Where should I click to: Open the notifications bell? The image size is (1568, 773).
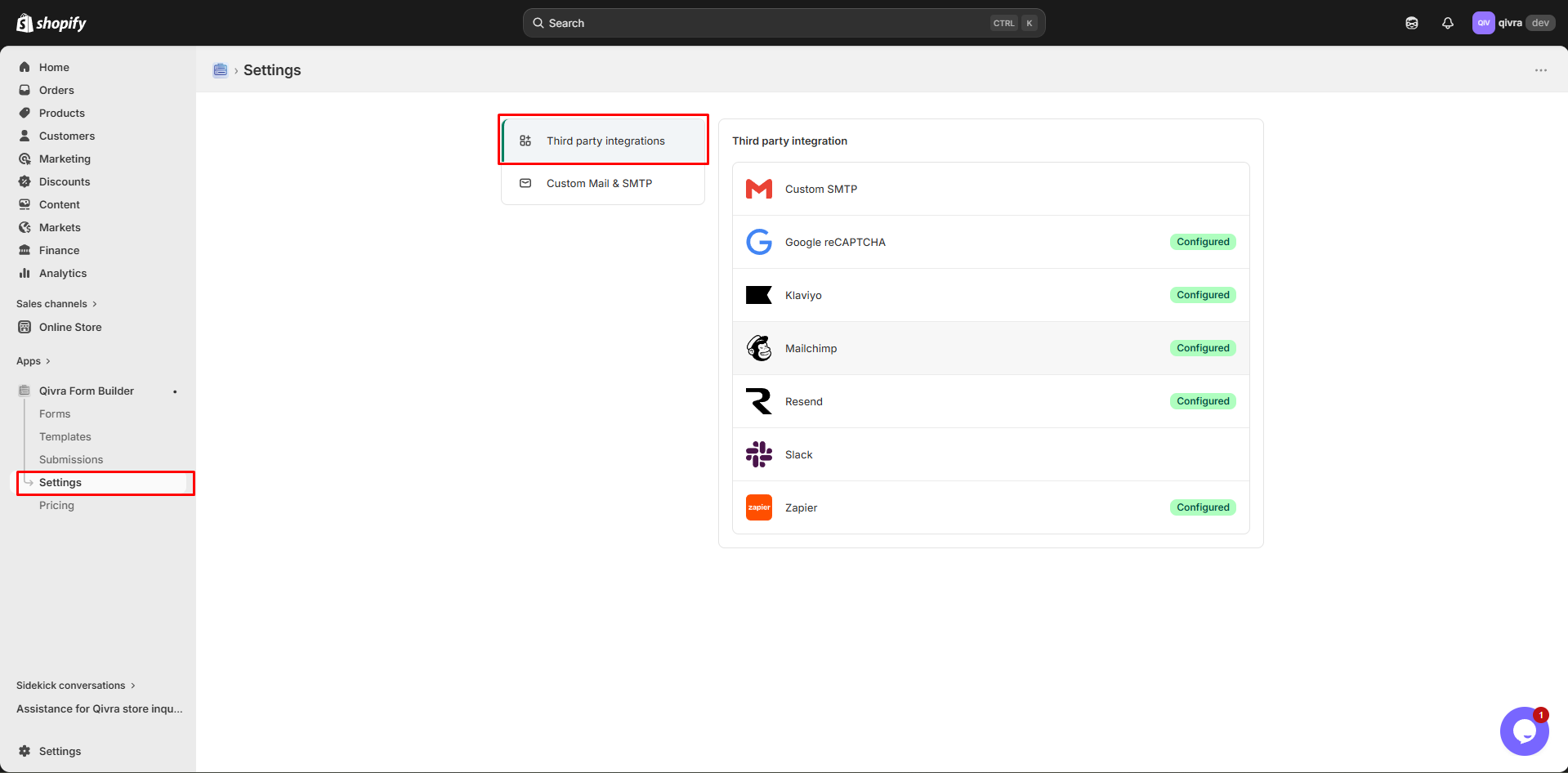1448,23
